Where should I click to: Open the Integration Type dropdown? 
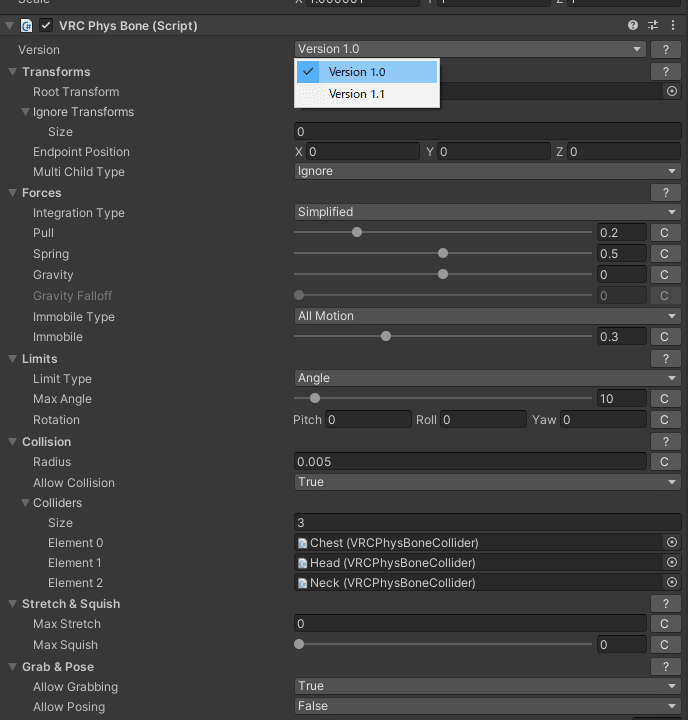pyautogui.click(x=487, y=212)
